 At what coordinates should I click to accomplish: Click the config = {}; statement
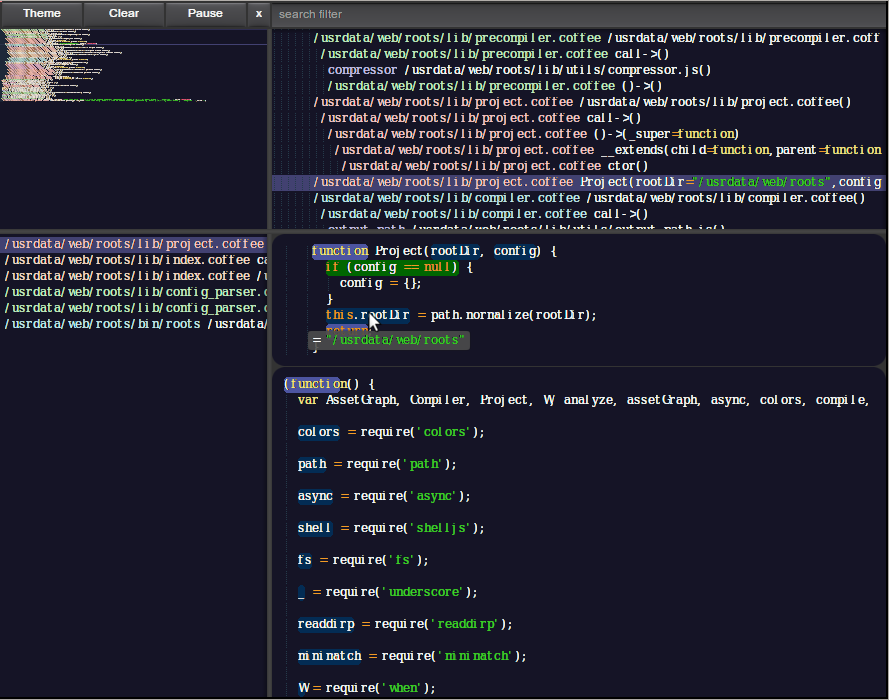380,283
